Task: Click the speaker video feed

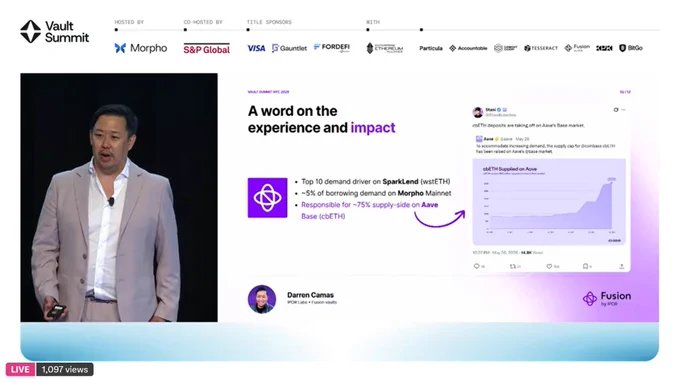Action: (x=119, y=197)
